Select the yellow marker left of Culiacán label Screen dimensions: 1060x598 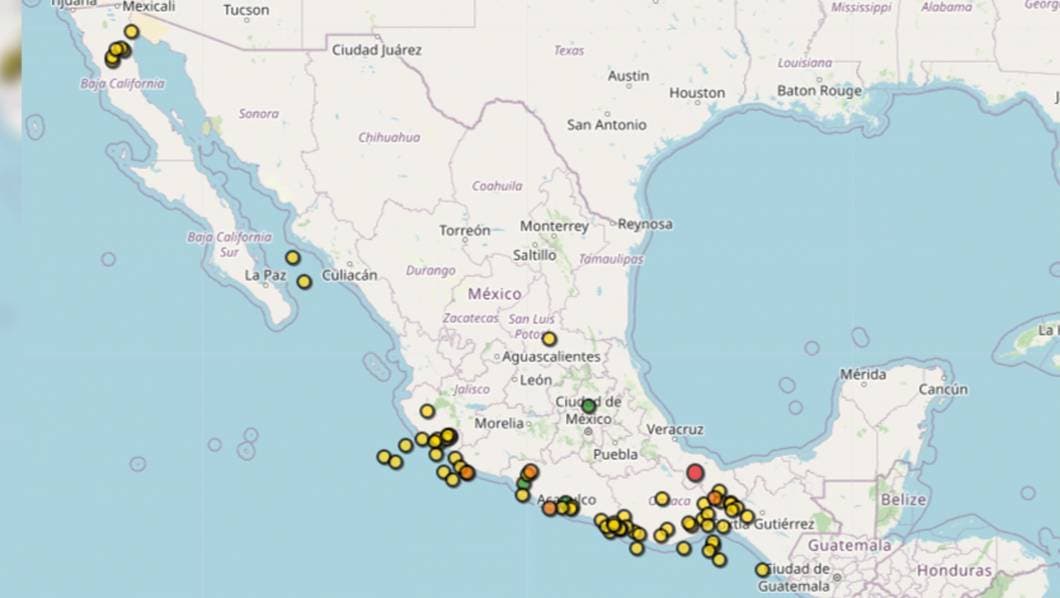pyautogui.click(x=304, y=282)
